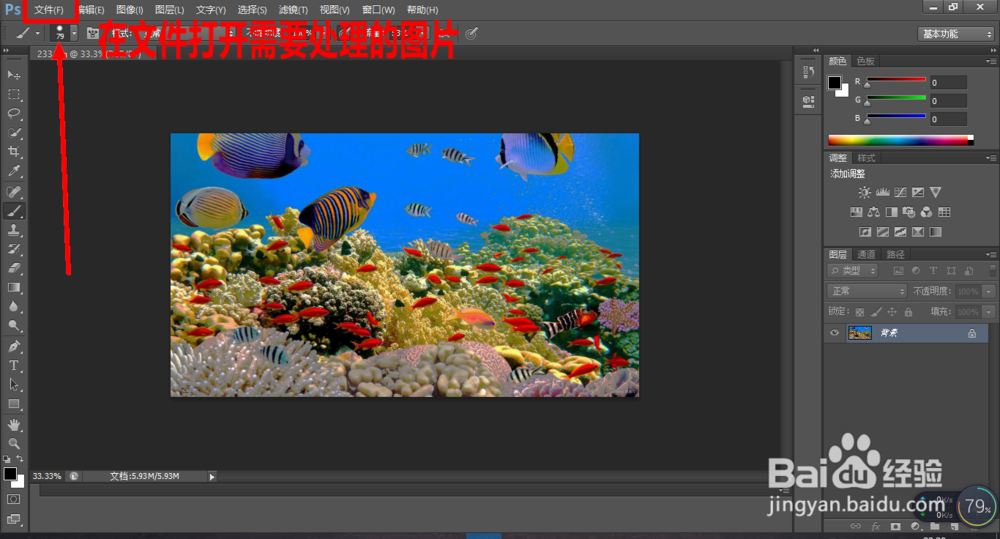
Task: Expand status bar info arrow
Action: [x=212, y=476]
